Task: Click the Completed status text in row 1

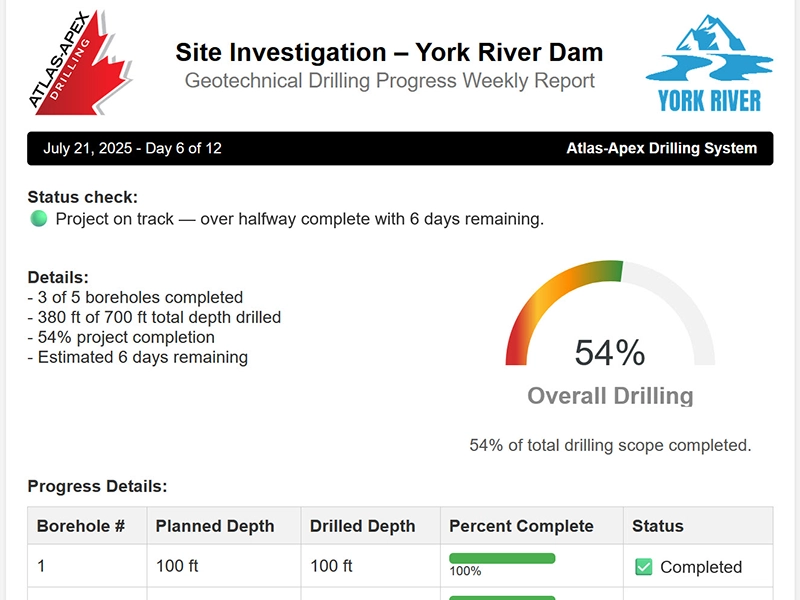Action: (701, 567)
